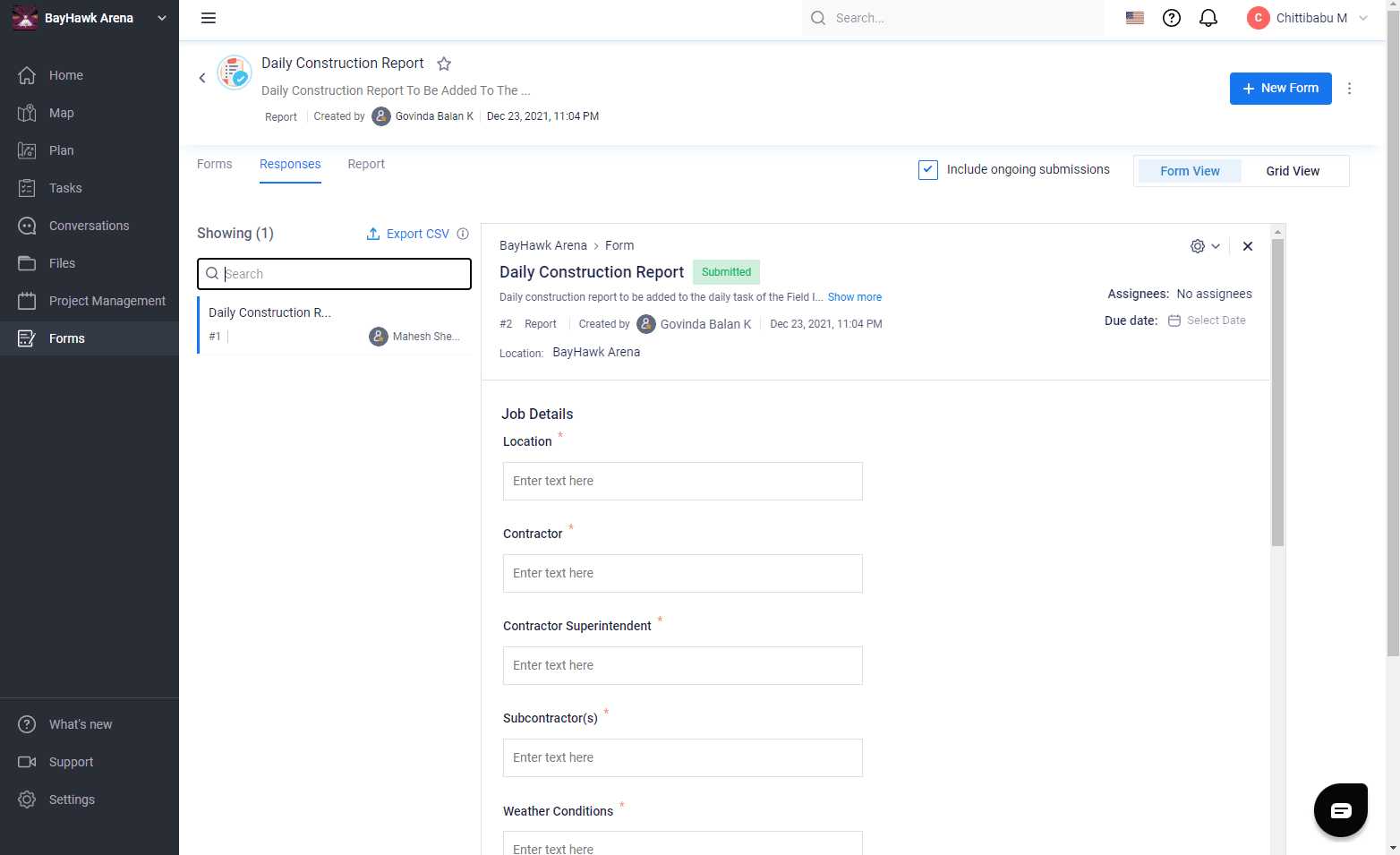Image resolution: width=1400 pixels, height=855 pixels.
Task: Expand the BayHawk Arena project dropdown
Action: click(162, 18)
